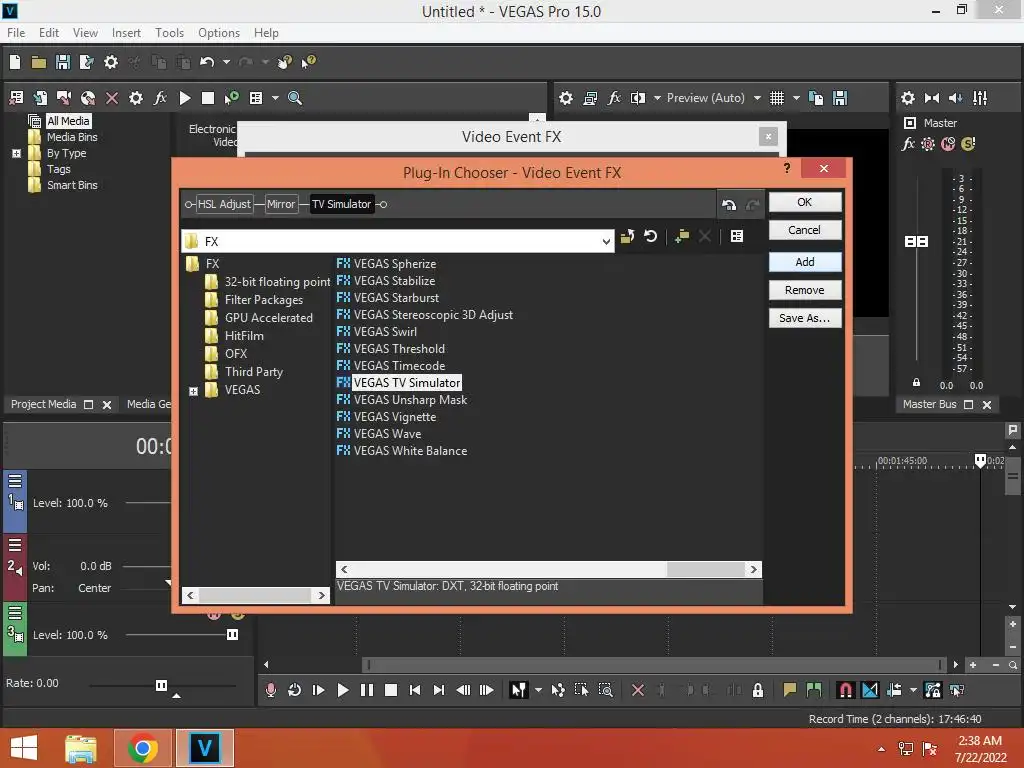Toggle the Master Bus lock icon

pyautogui.click(x=916, y=383)
